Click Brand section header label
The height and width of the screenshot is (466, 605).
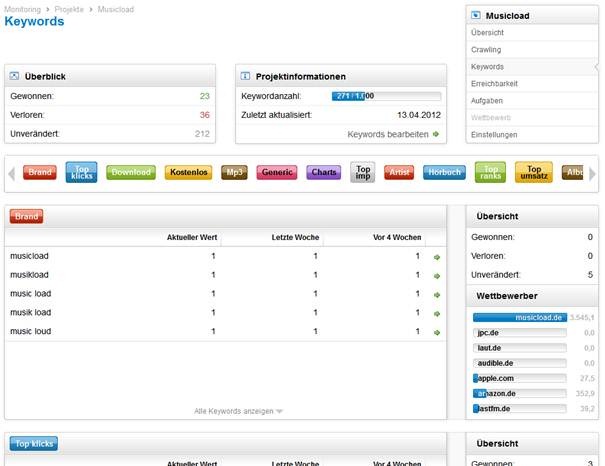26,216
